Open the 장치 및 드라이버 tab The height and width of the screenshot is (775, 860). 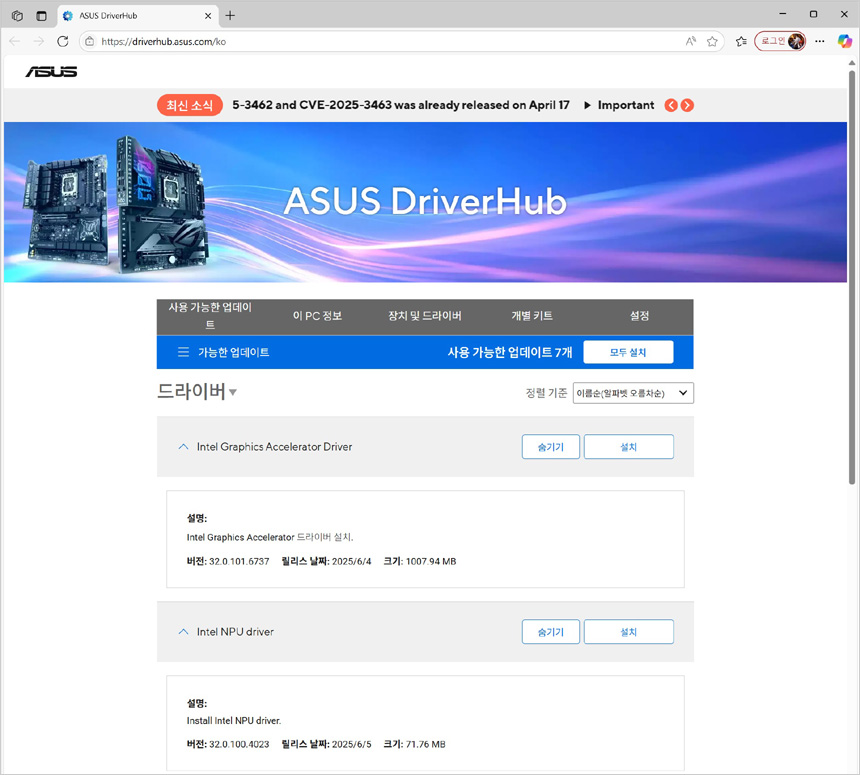tap(424, 316)
